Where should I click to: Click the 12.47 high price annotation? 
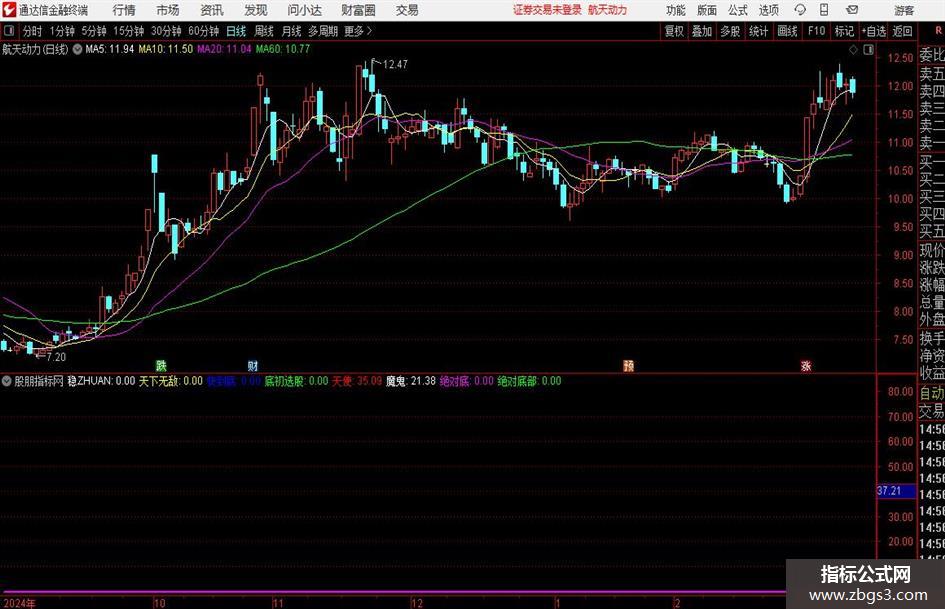(395, 65)
